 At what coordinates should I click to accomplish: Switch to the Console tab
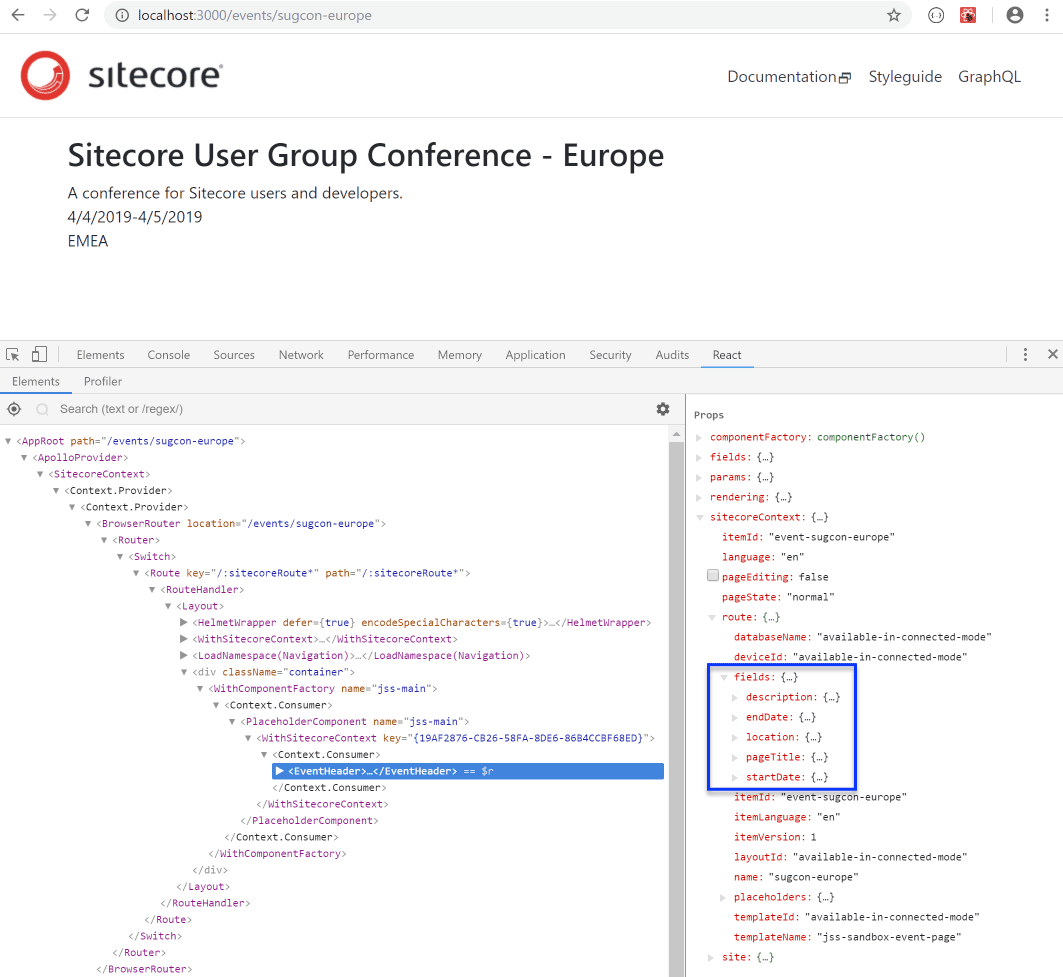point(169,355)
